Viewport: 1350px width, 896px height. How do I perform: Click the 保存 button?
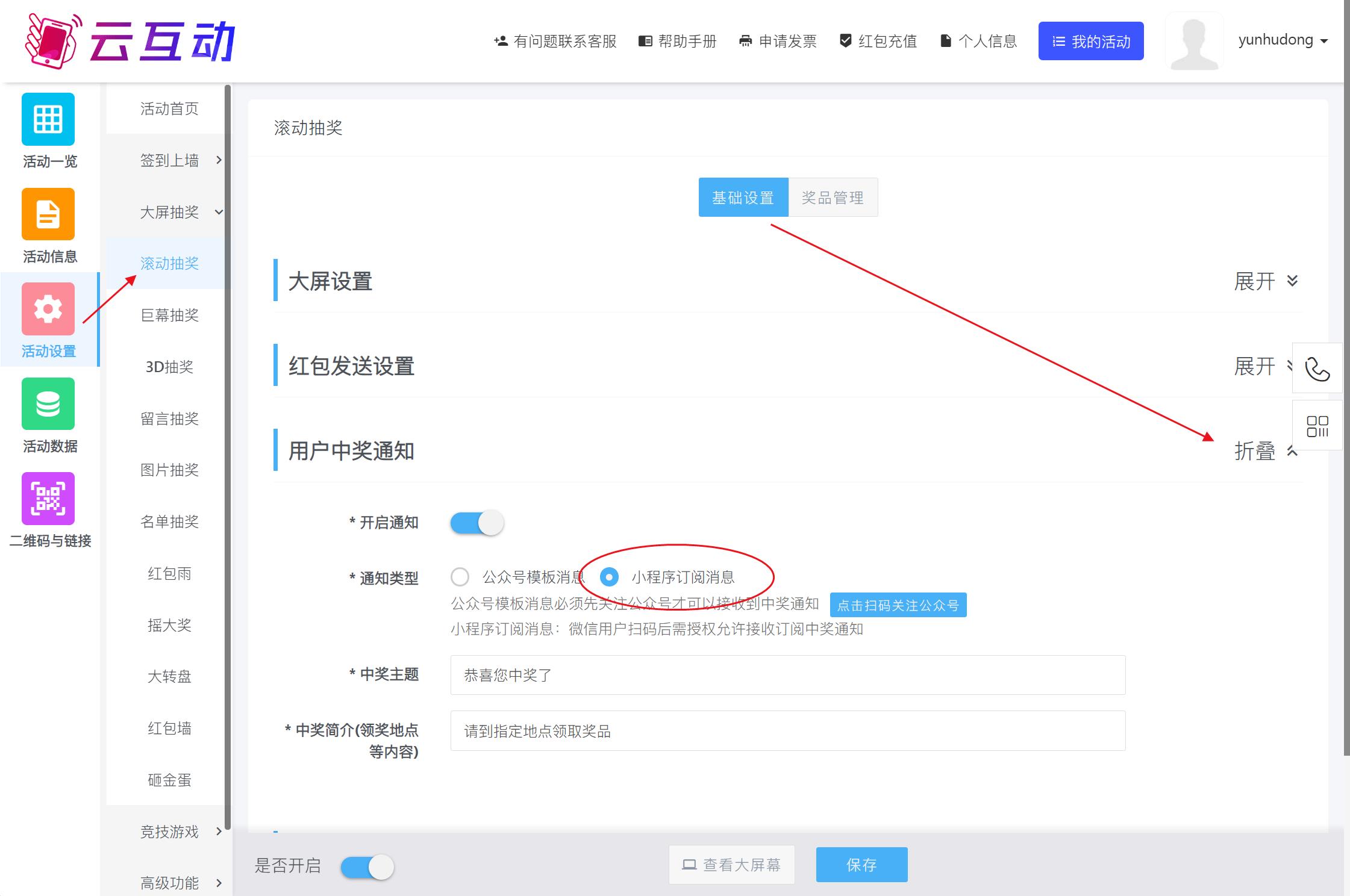(x=861, y=865)
